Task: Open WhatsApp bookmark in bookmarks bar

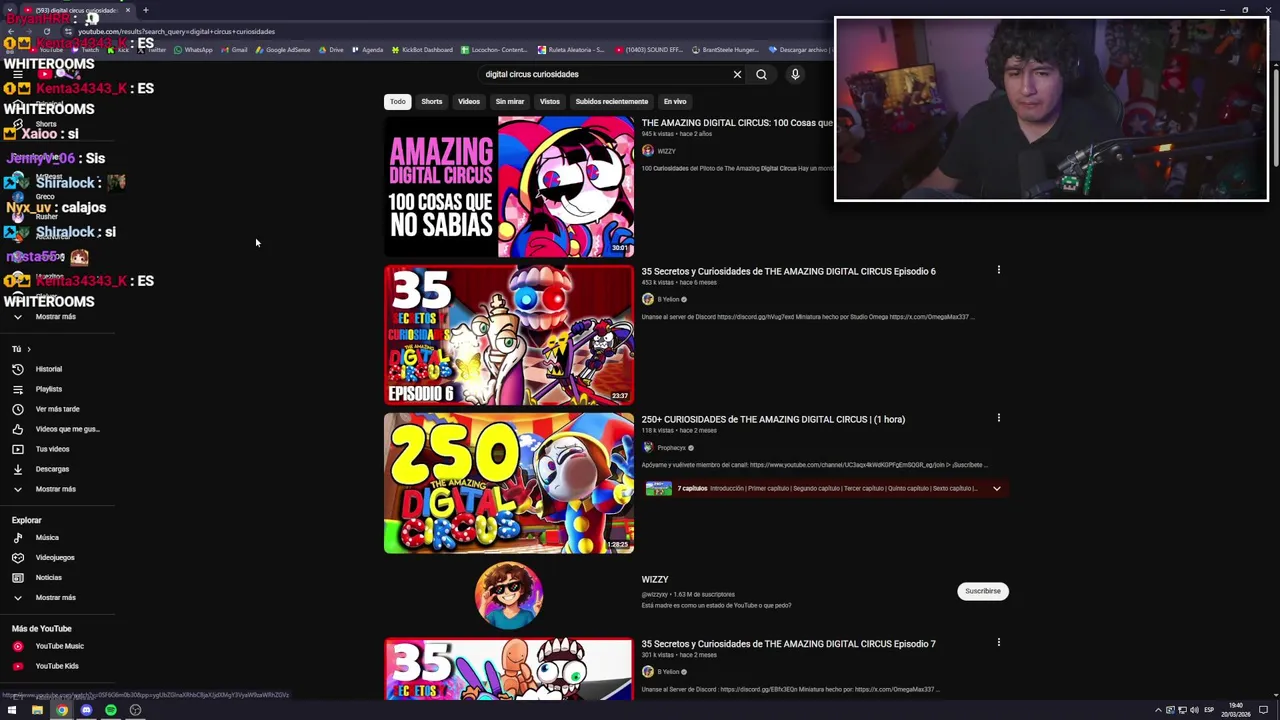Action: click(x=193, y=50)
